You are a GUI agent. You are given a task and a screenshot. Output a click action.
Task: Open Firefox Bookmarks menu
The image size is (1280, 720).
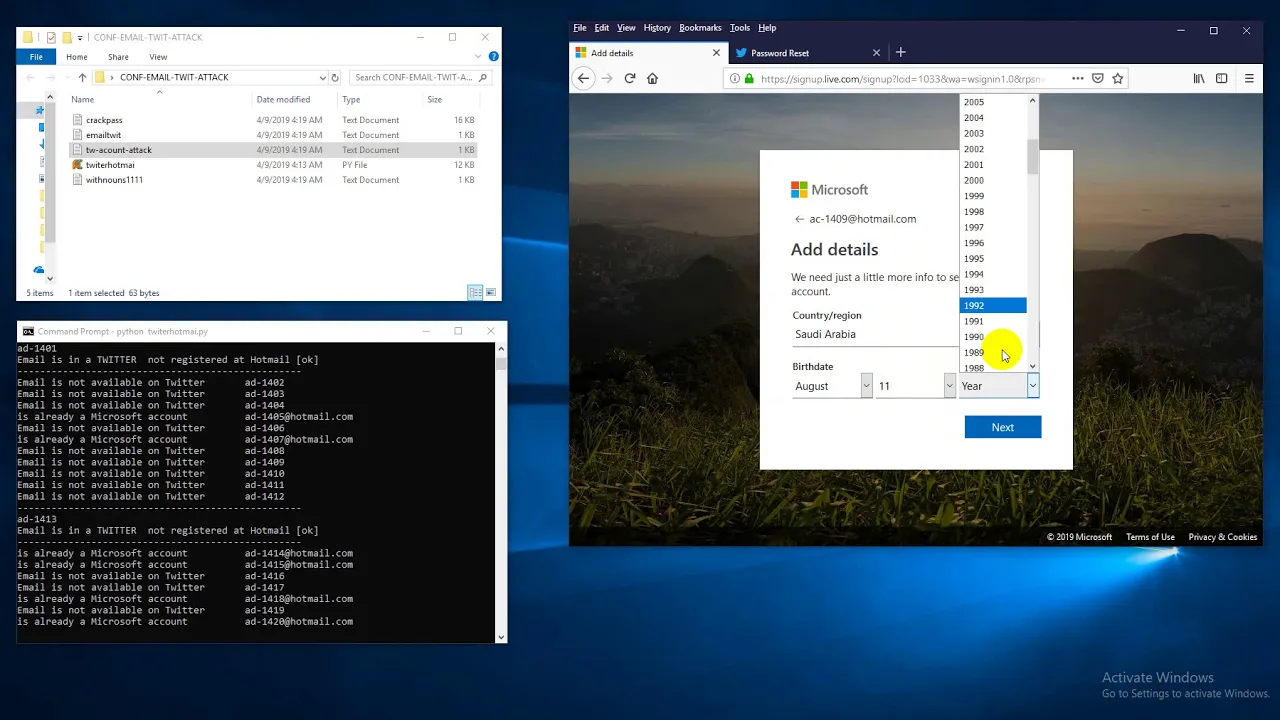tap(700, 28)
